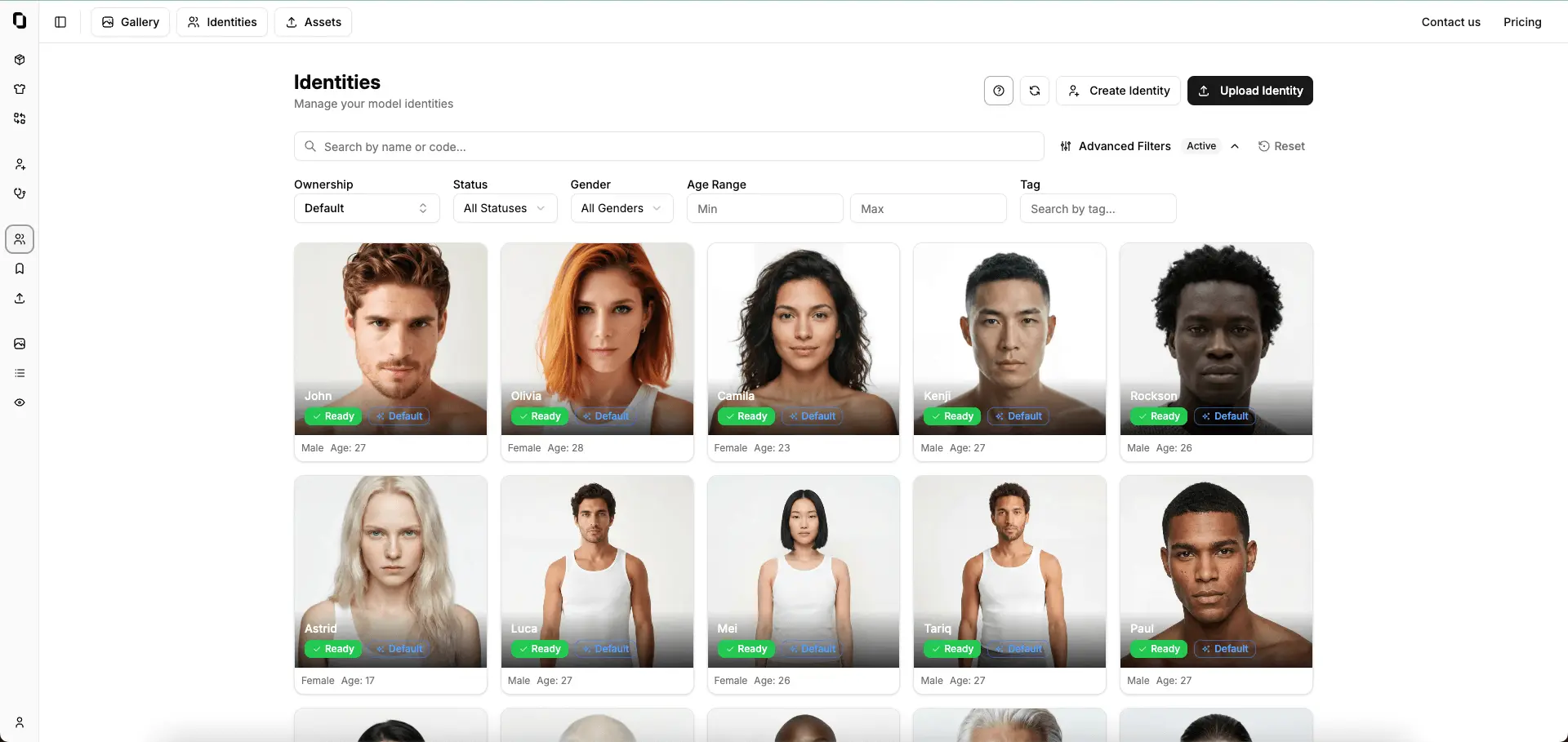Focus the Age Range Min field
Viewport: 1568px width, 742px height.
[x=765, y=208]
